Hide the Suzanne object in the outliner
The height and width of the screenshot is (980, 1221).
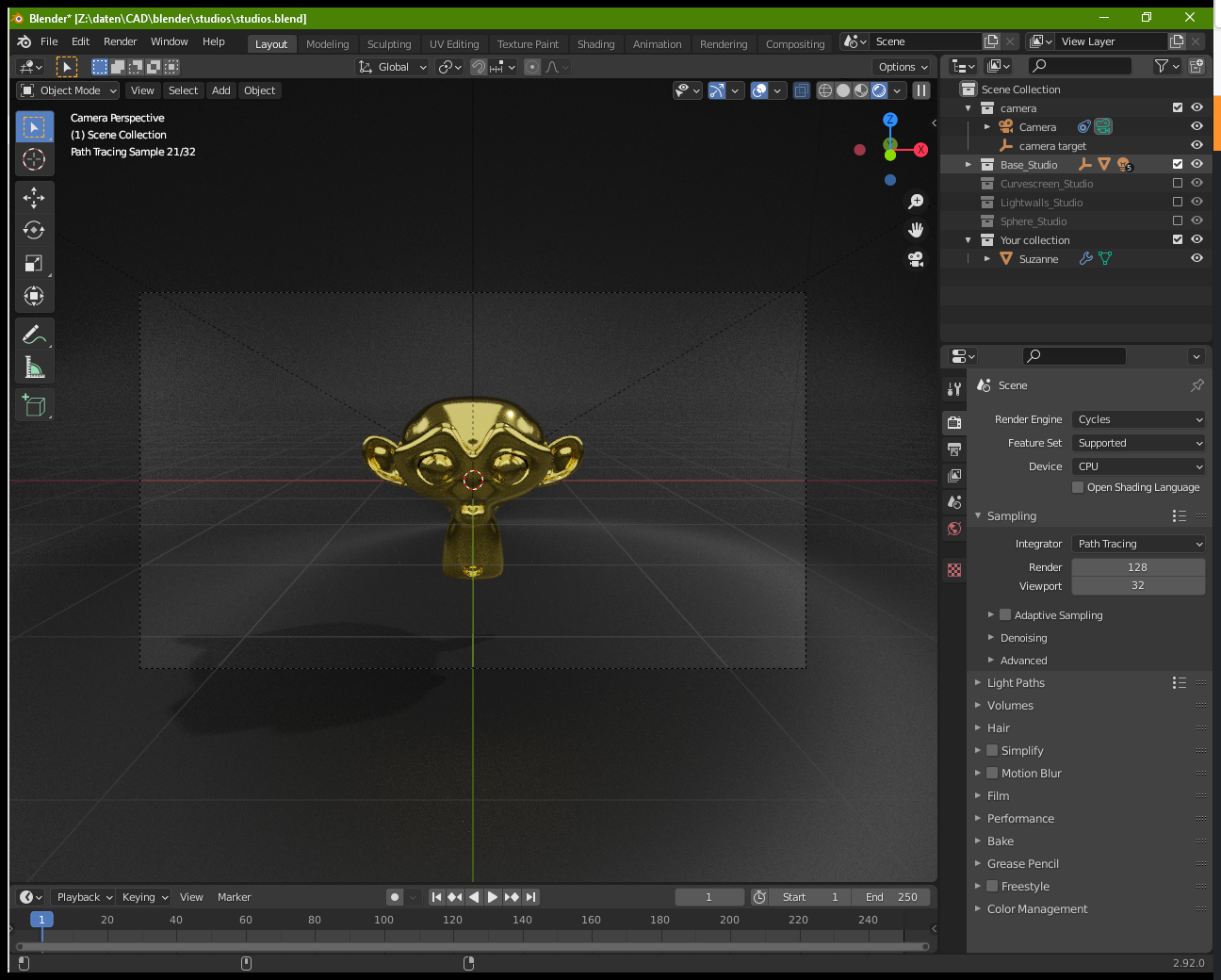pyautogui.click(x=1197, y=258)
